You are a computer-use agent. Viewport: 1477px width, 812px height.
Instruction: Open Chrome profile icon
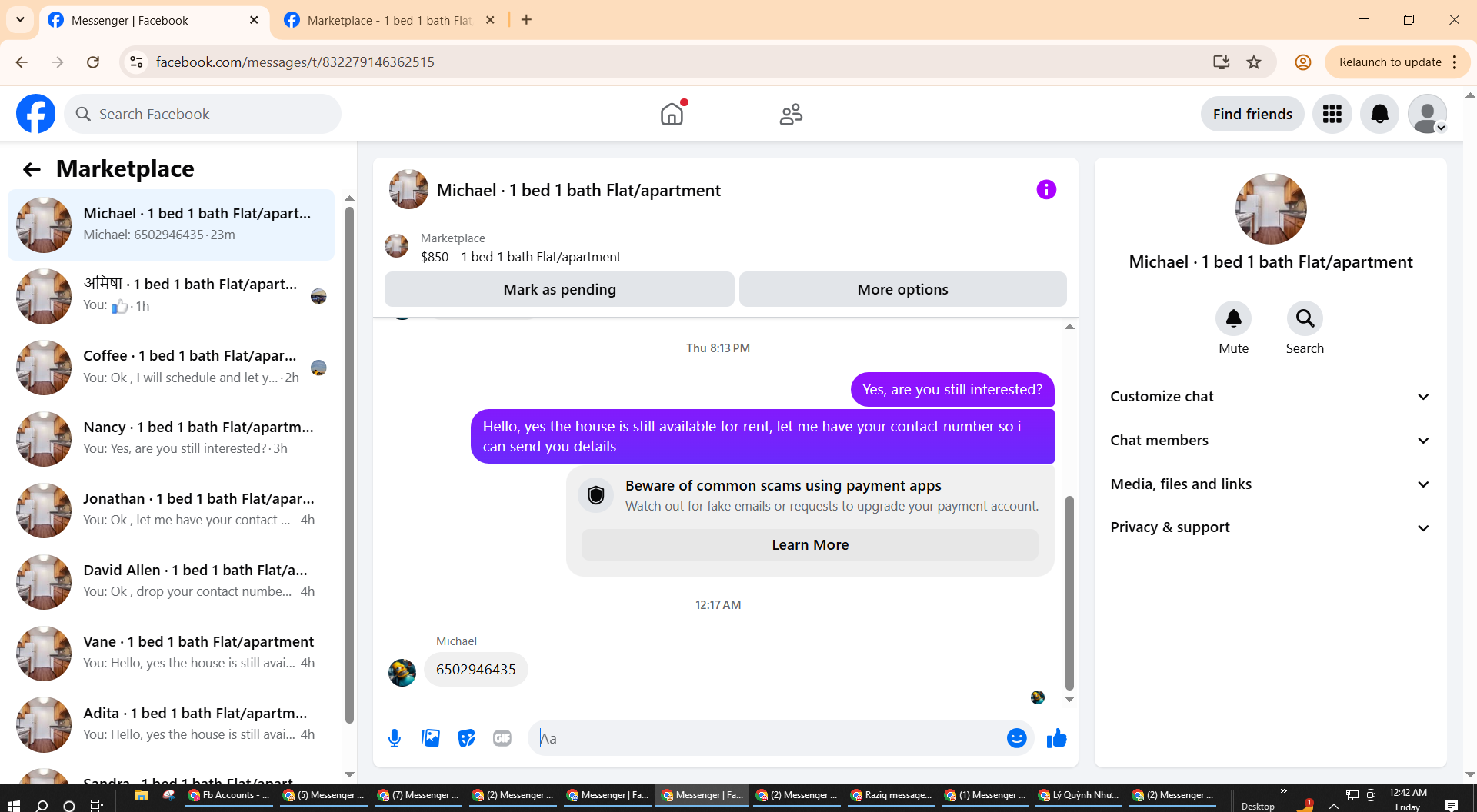point(1302,62)
